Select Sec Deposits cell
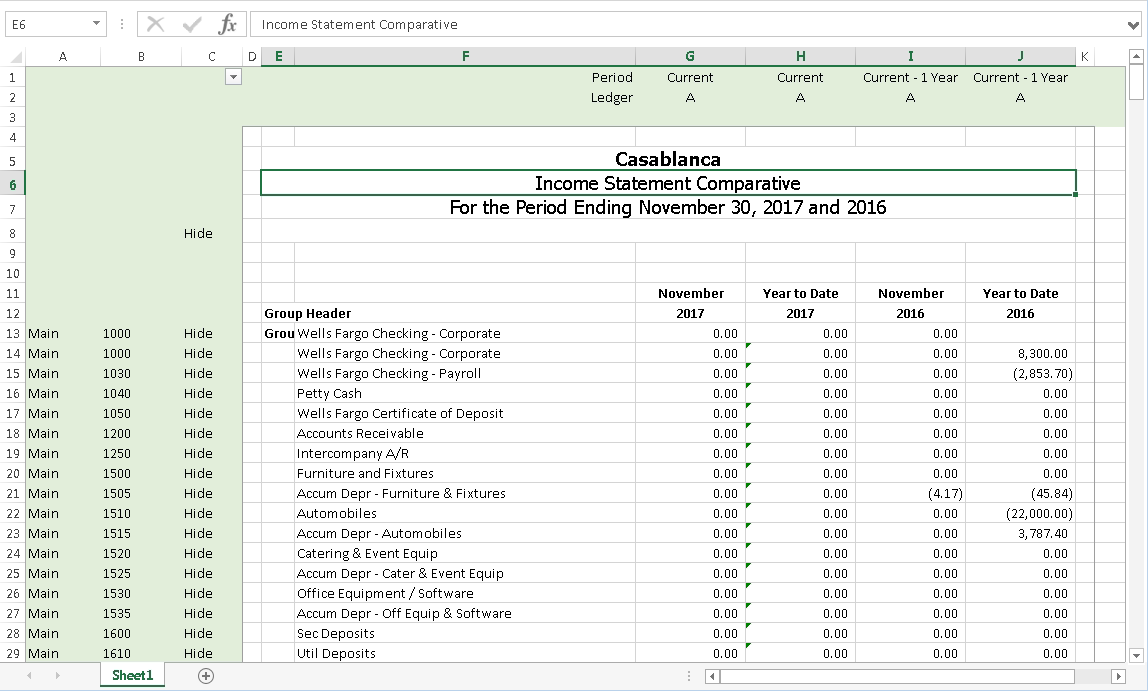This screenshot has height=691, width=1148. (465, 634)
